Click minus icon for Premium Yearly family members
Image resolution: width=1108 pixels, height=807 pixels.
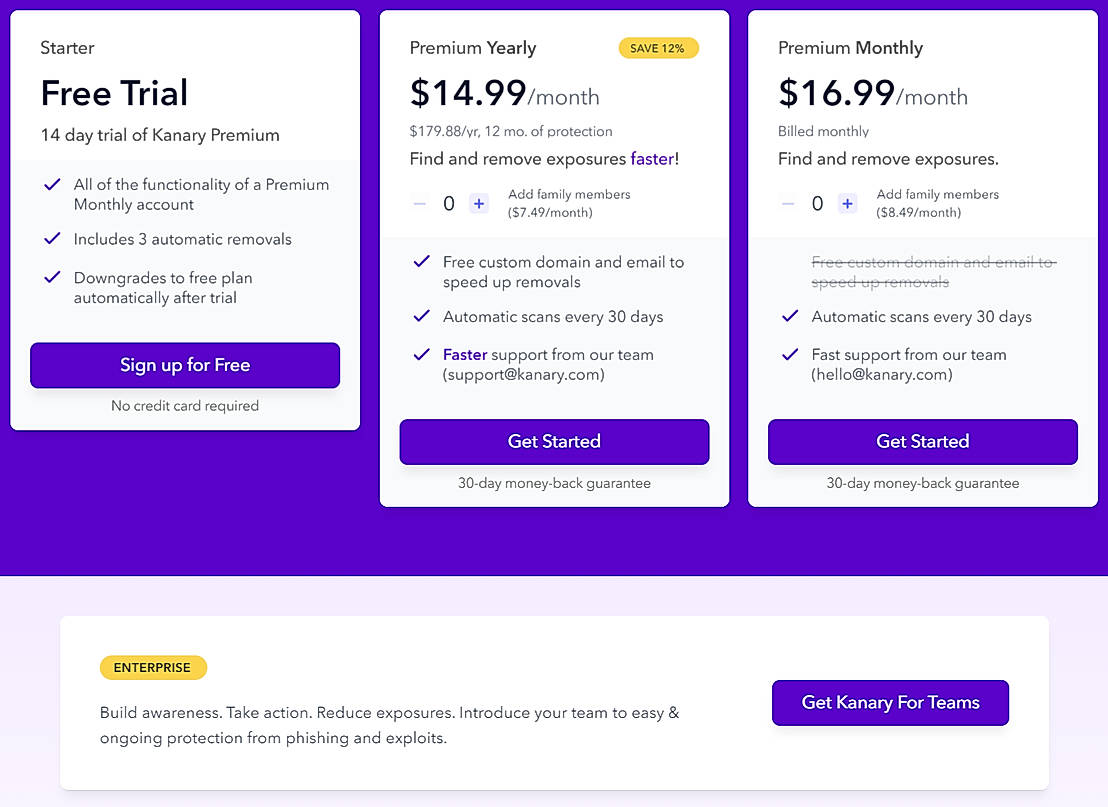click(x=420, y=204)
